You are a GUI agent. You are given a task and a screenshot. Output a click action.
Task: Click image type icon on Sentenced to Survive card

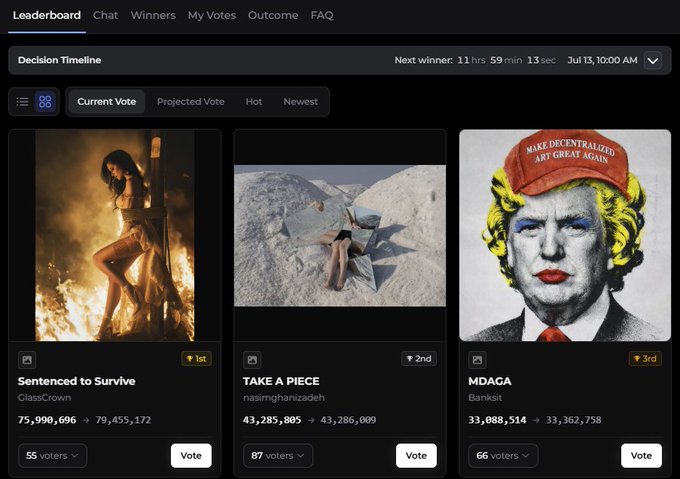[x=27, y=360]
